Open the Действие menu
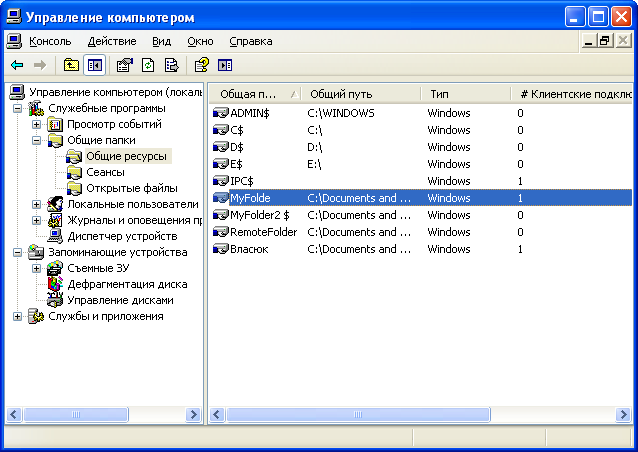 [112, 41]
